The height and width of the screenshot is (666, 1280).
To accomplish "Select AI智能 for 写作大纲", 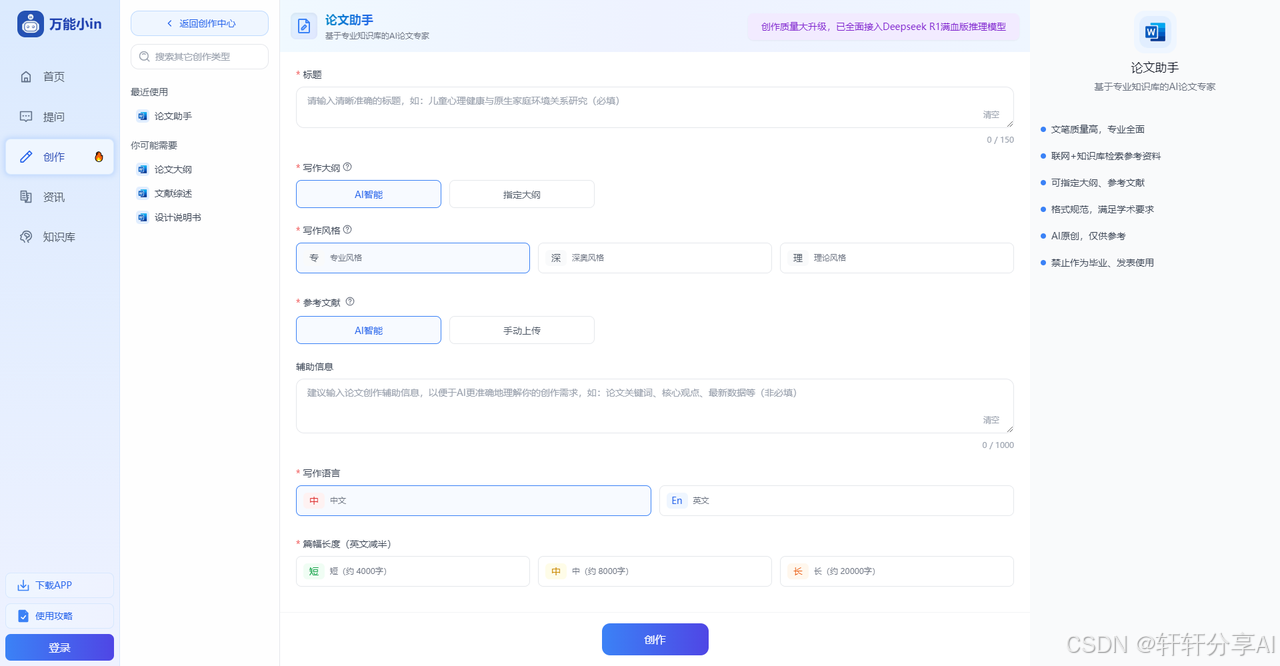I will 368,194.
